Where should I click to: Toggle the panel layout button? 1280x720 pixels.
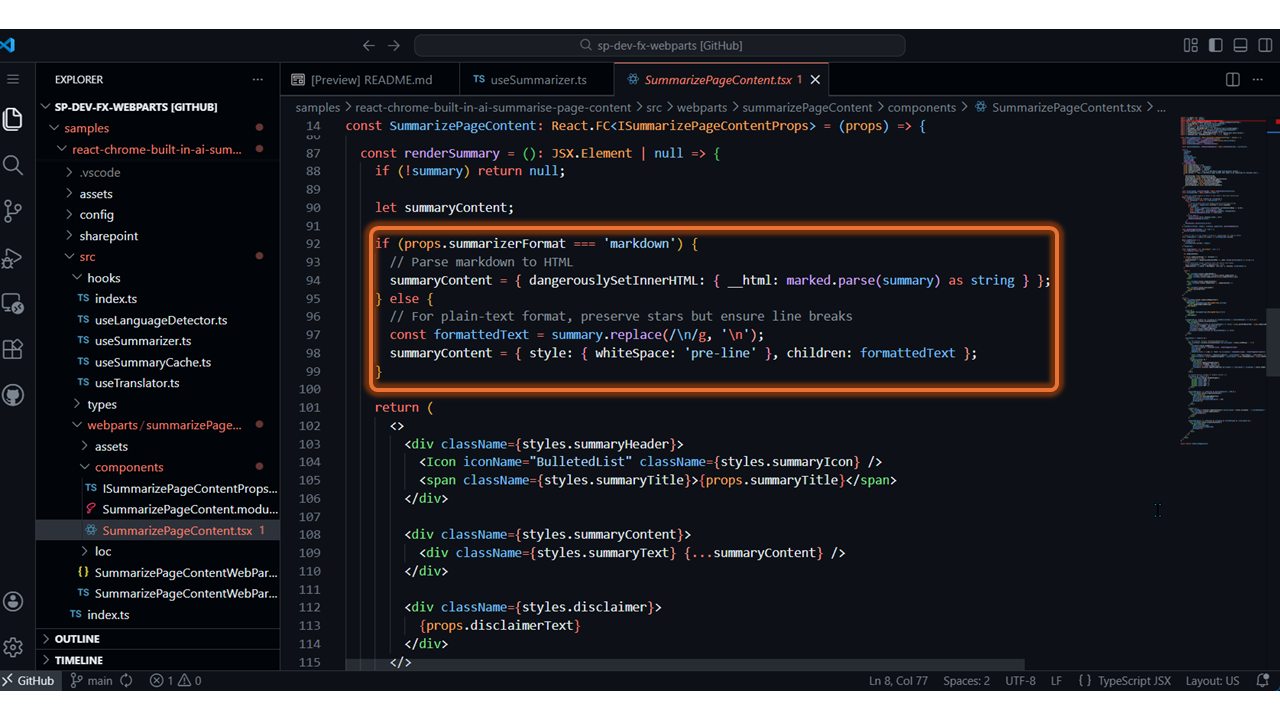point(1240,45)
